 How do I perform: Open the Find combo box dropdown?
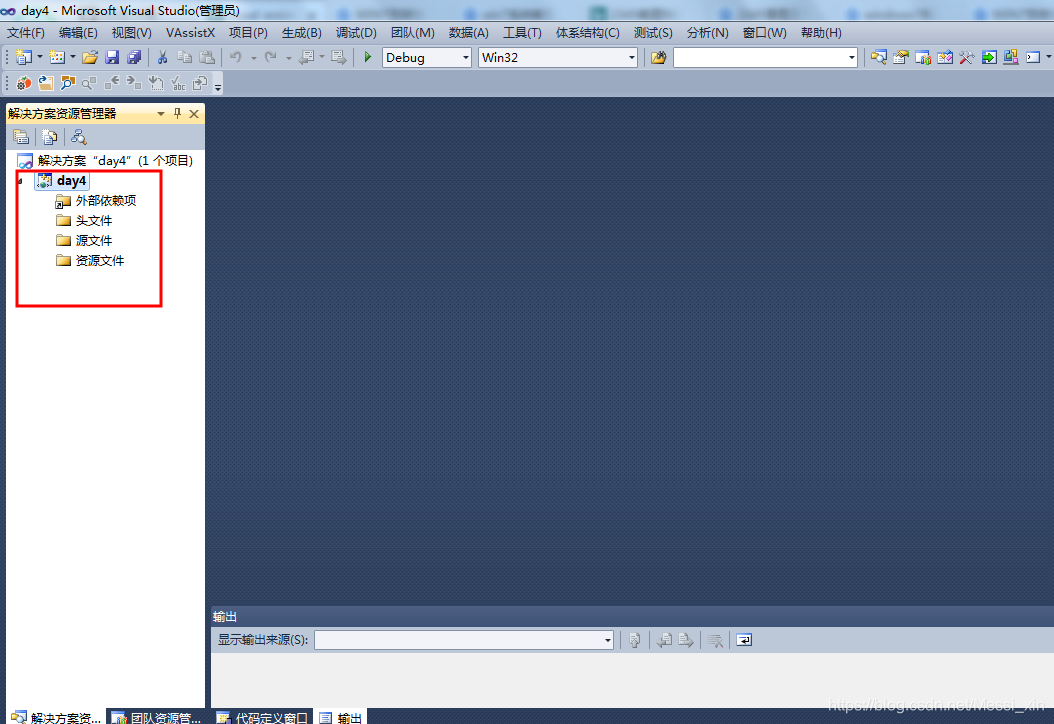(852, 58)
